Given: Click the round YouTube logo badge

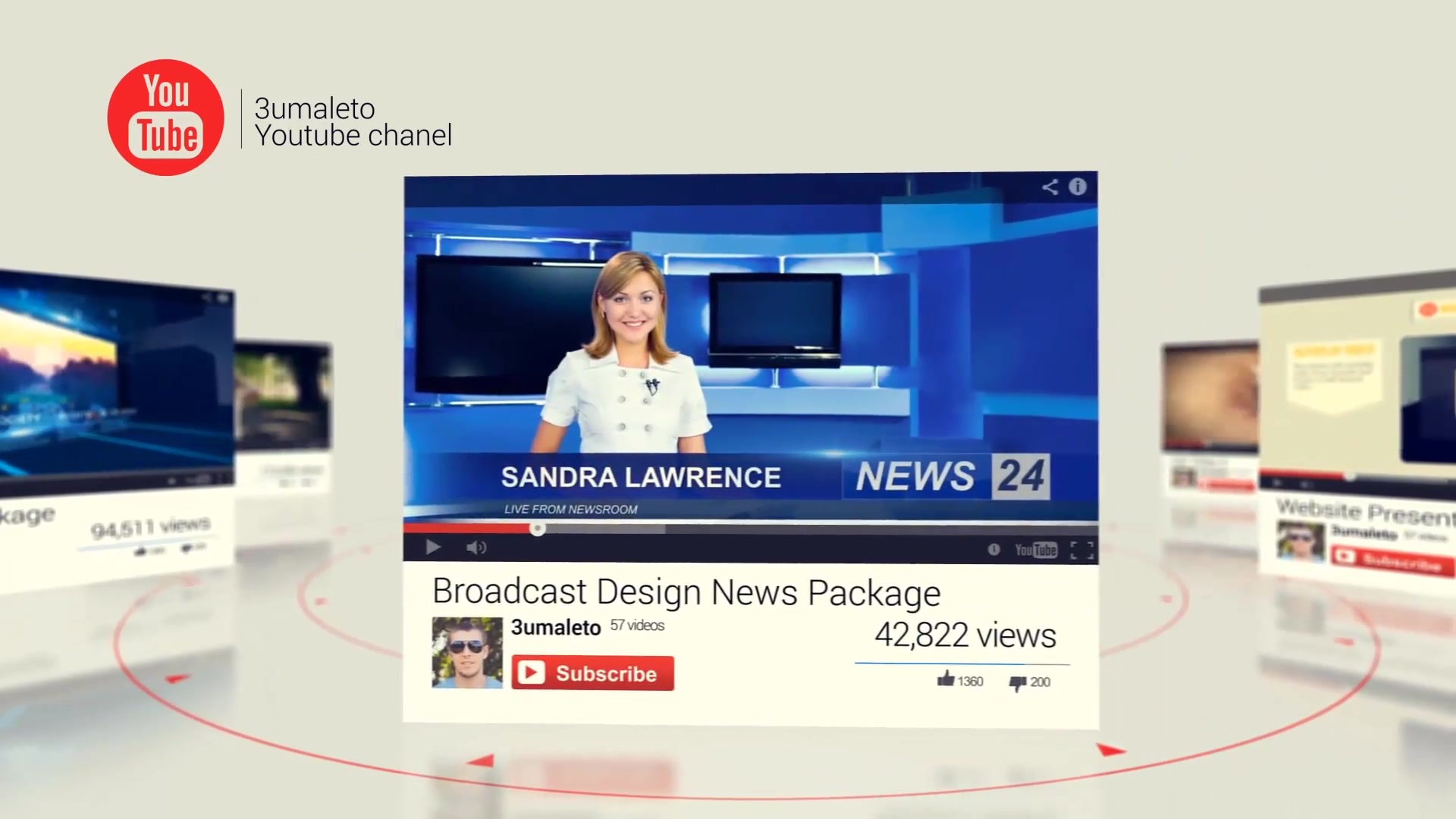Looking at the screenshot, I should point(165,118).
